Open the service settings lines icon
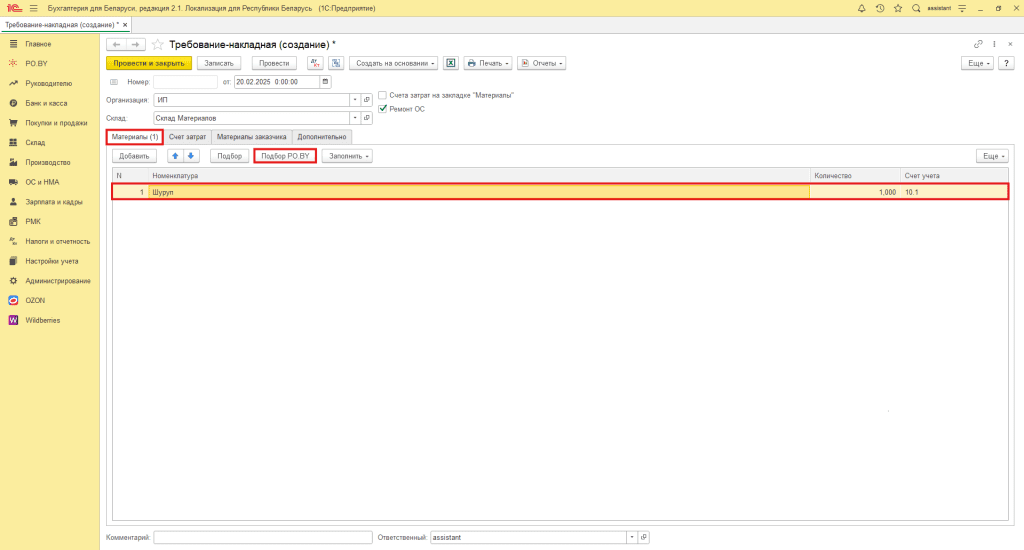The width and height of the screenshot is (1024, 550). click(x=962, y=8)
